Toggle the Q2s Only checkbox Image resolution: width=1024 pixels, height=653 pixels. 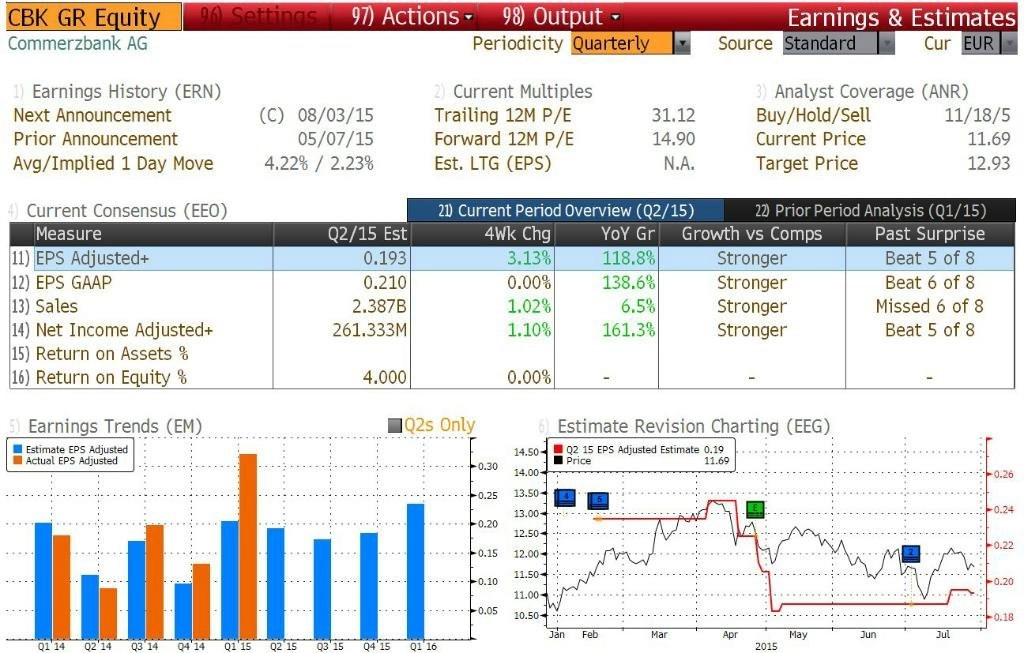point(394,426)
